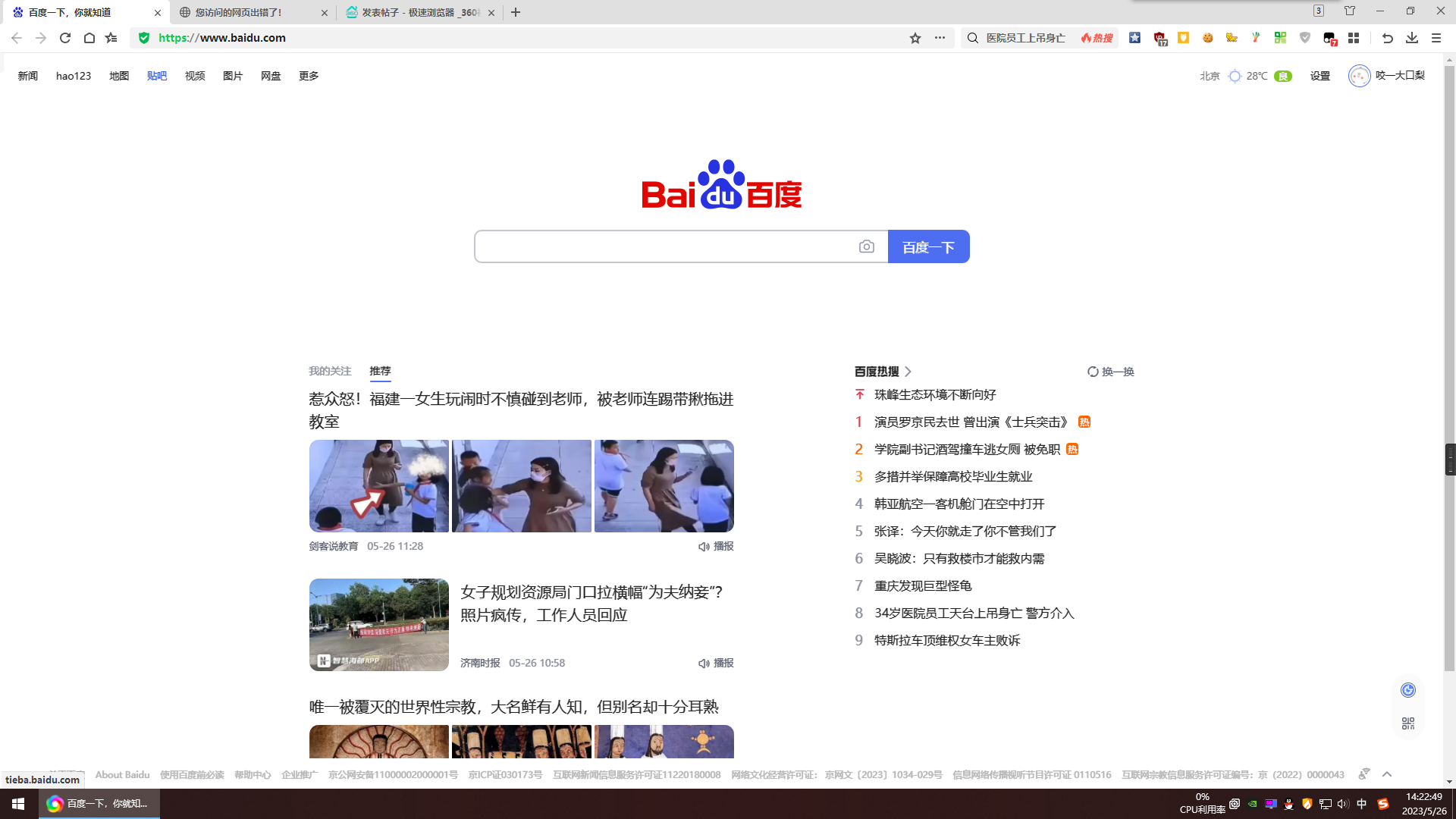
Task: Open the 惹众怒 福建一女生 news headline
Action: [521, 410]
